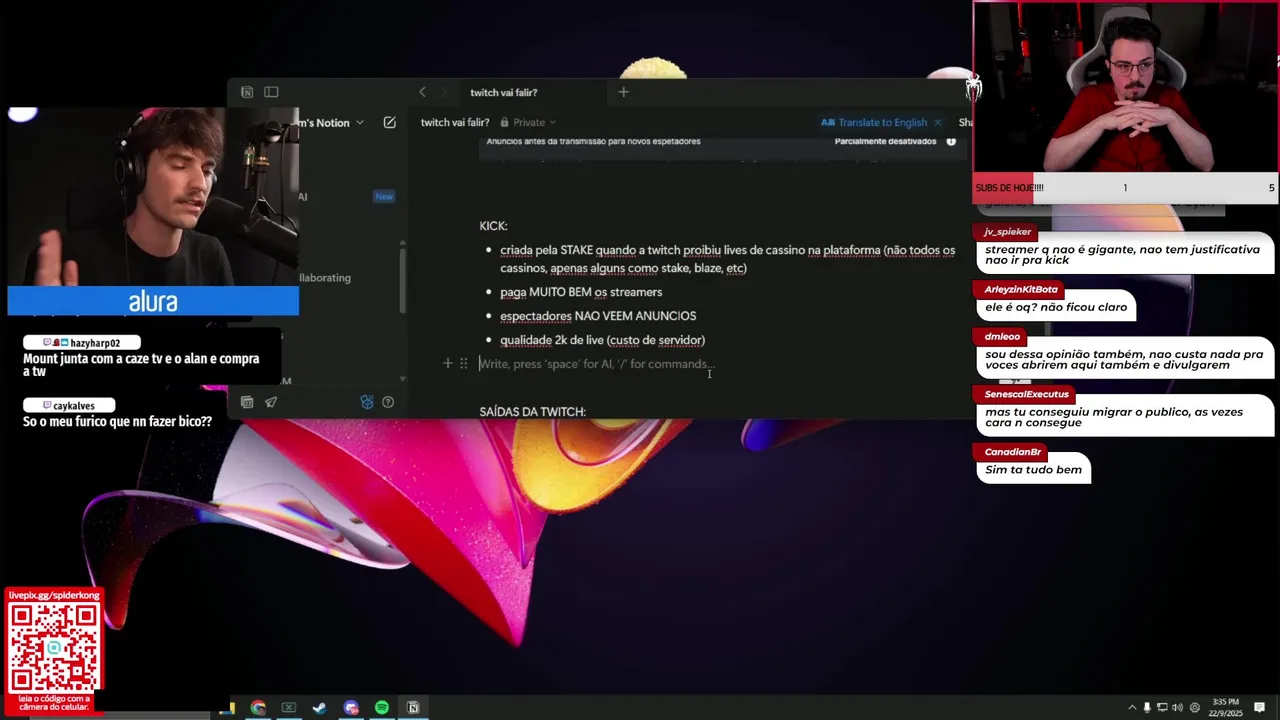Open the help question mark icon in Notion
This screenshot has height=720, width=1280.
tap(388, 402)
